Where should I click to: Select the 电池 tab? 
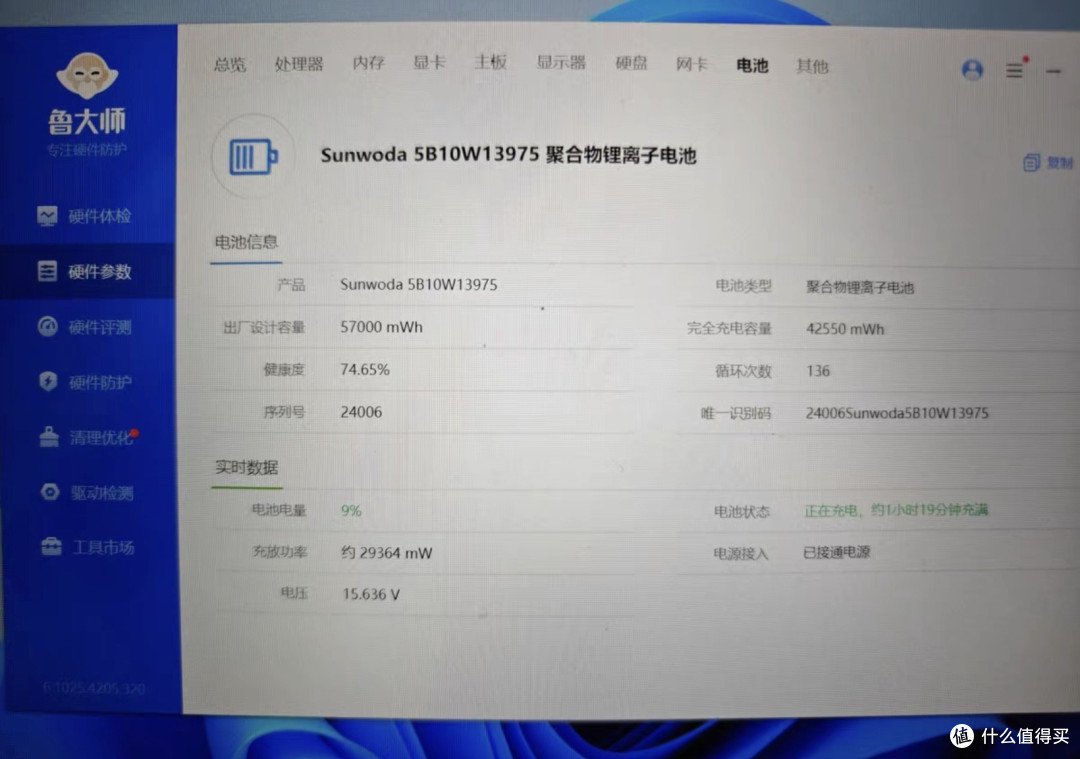tap(752, 65)
